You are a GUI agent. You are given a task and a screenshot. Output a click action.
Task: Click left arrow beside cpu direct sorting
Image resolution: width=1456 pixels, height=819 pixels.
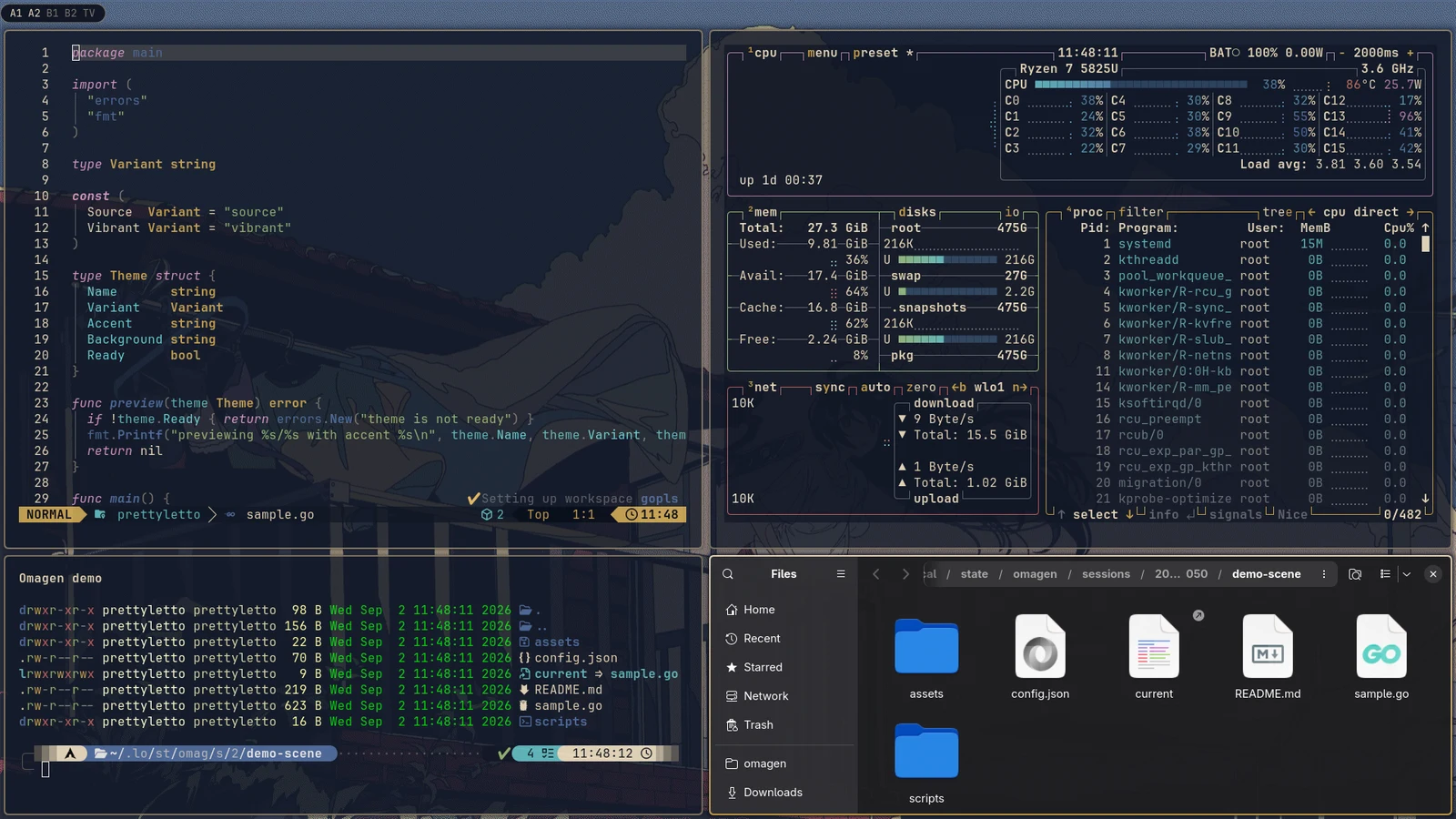[x=1311, y=212]
